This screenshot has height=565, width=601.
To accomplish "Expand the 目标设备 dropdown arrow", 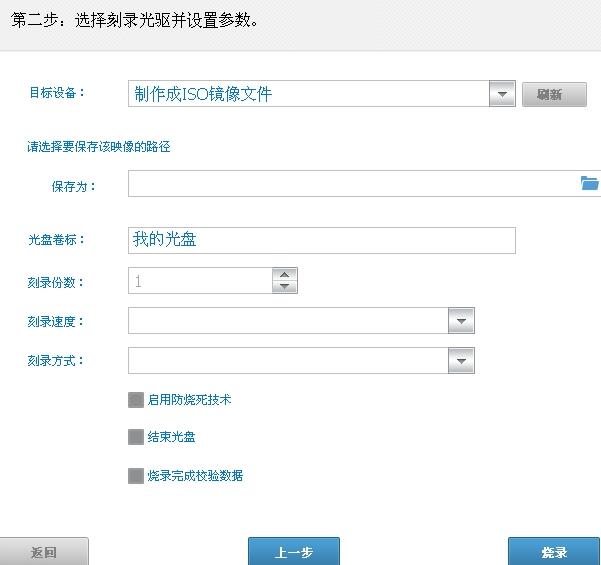I will tap(501, 94).
